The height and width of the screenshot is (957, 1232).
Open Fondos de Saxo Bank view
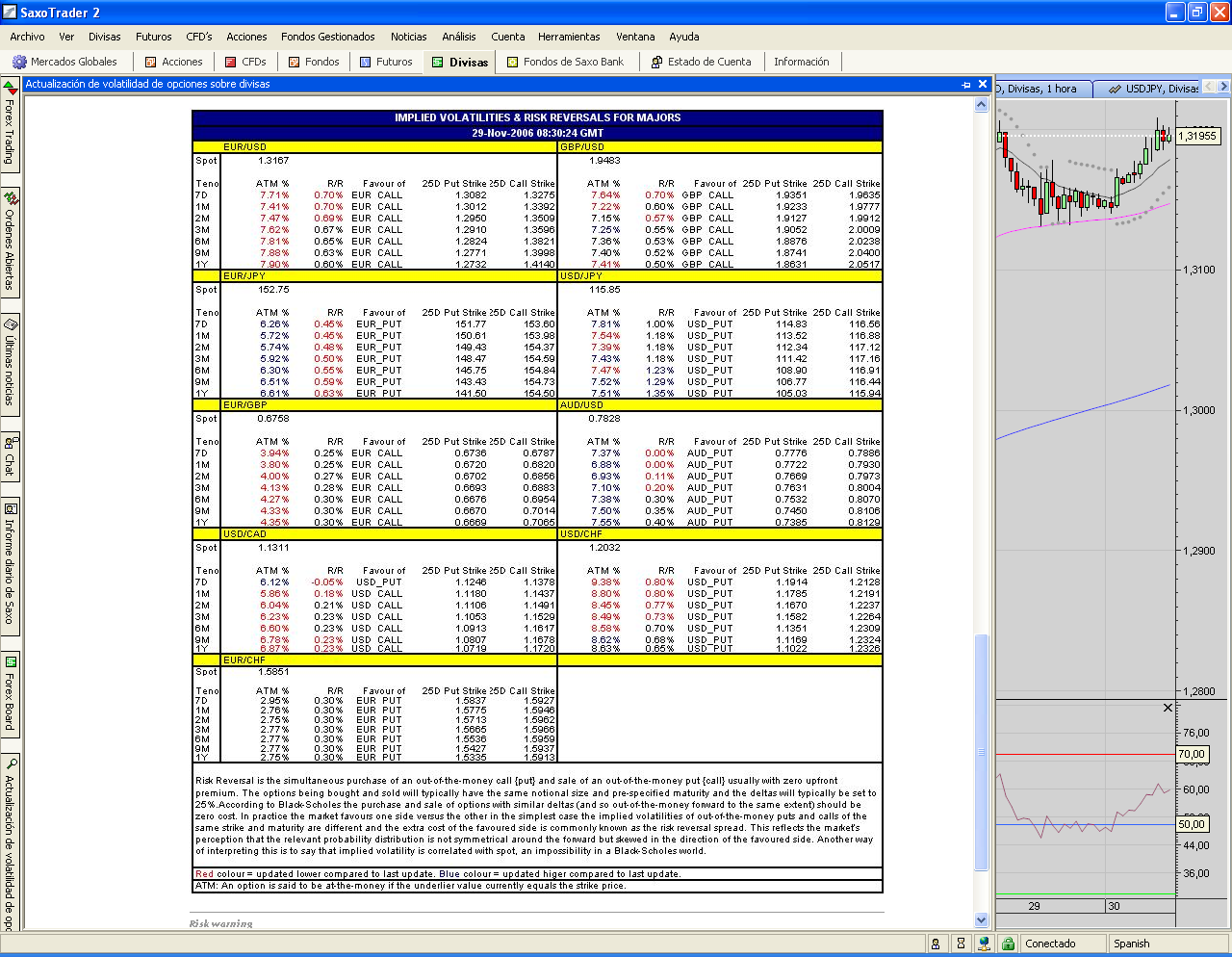(x=565, y=62)
